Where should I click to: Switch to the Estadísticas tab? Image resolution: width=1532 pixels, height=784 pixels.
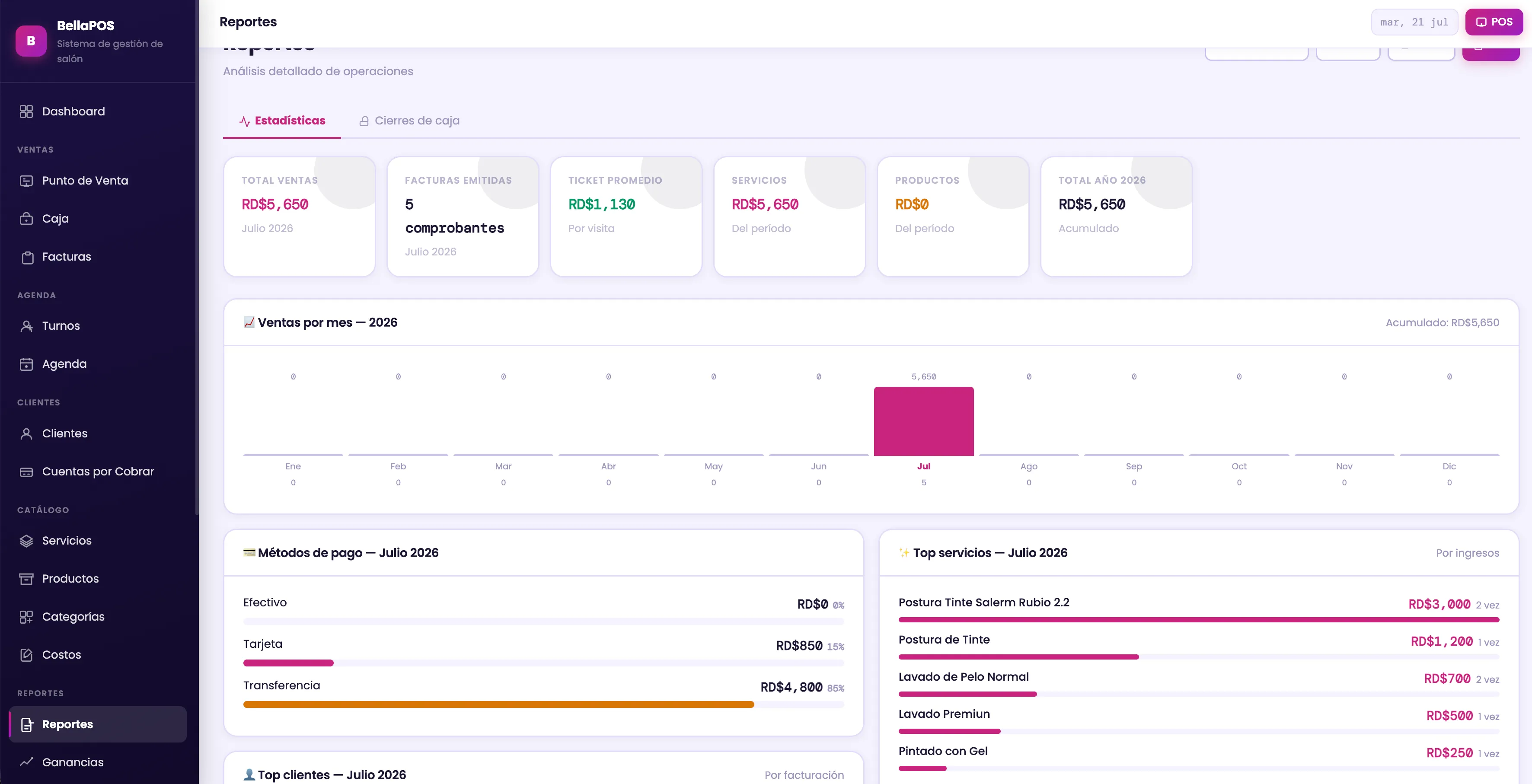coord(282,121)
